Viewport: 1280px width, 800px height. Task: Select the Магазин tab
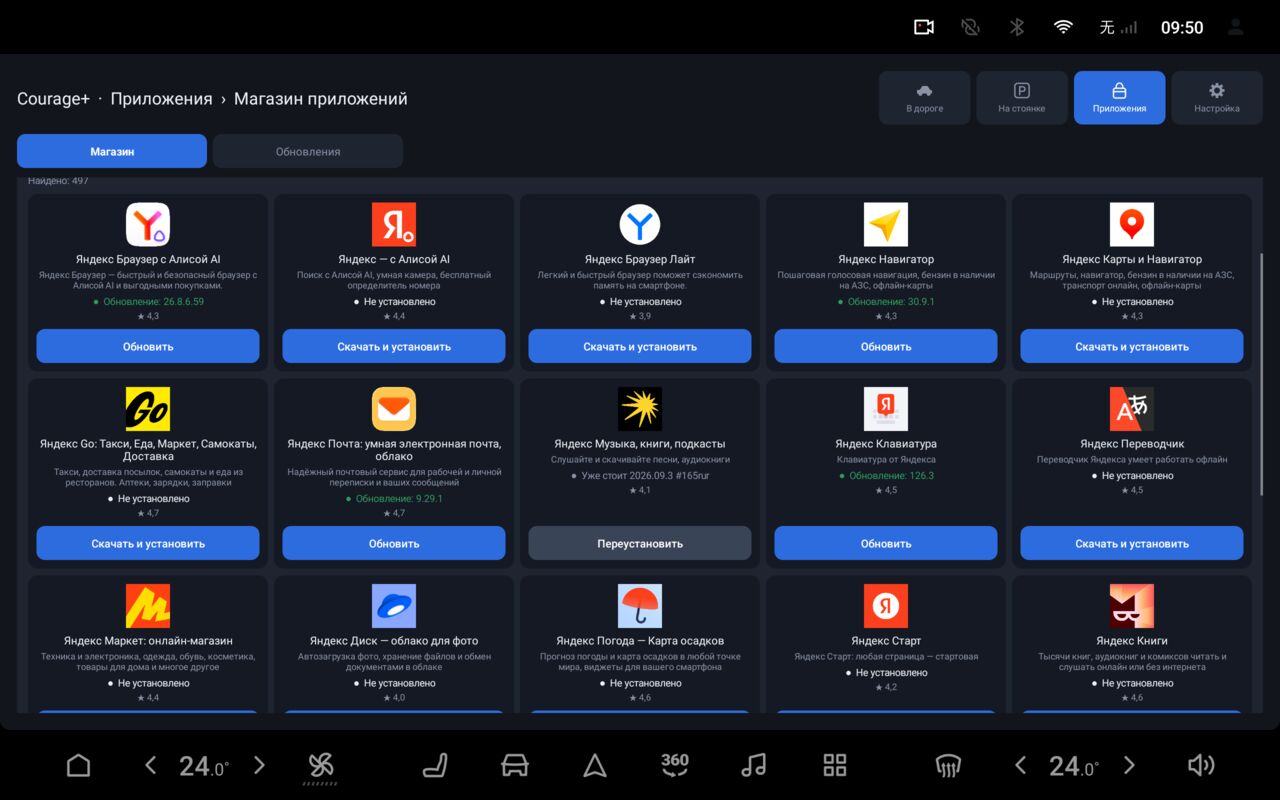pyautogui.click(x=112, y=151)
